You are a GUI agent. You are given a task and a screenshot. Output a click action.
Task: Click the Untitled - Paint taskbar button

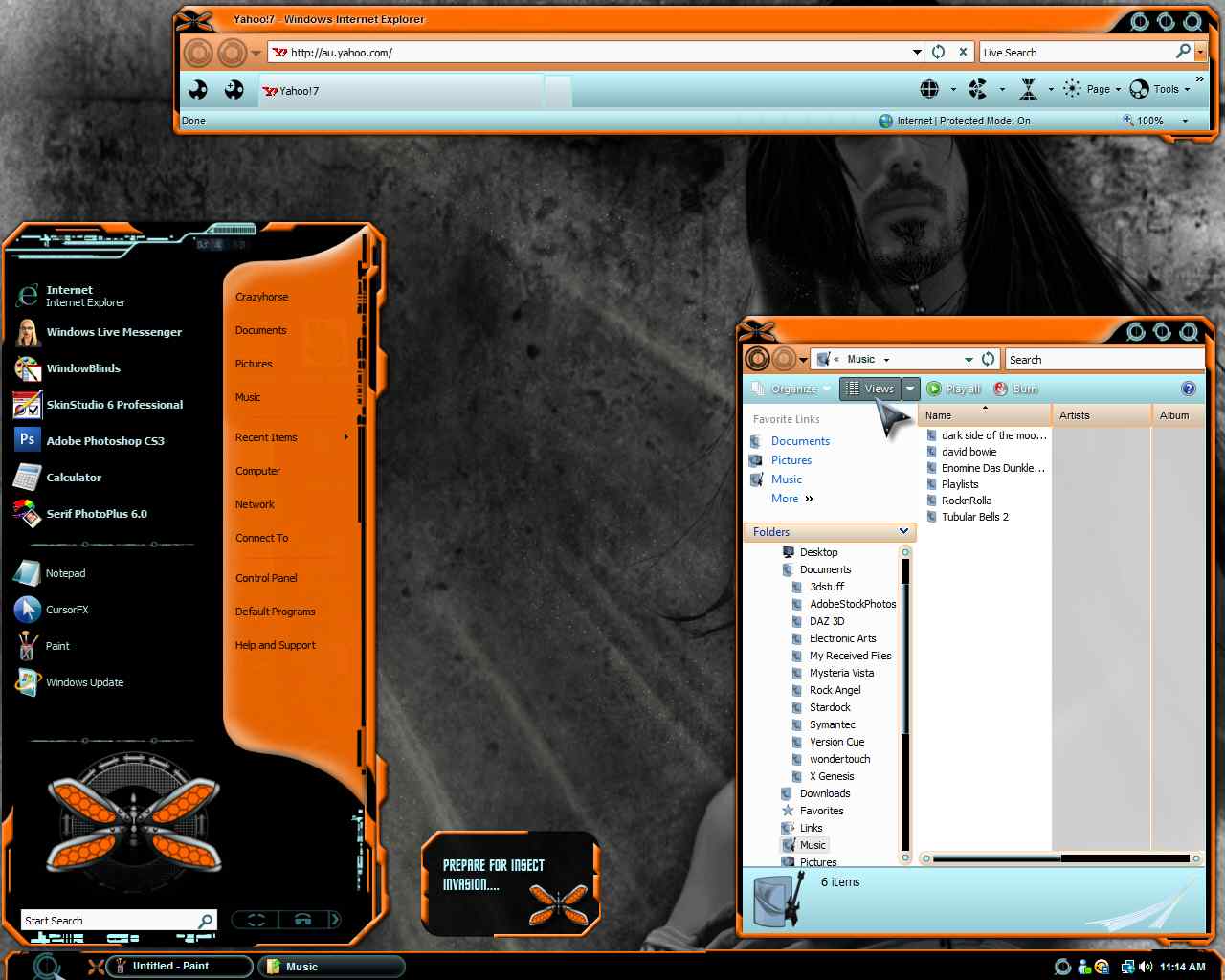[180, 966]
